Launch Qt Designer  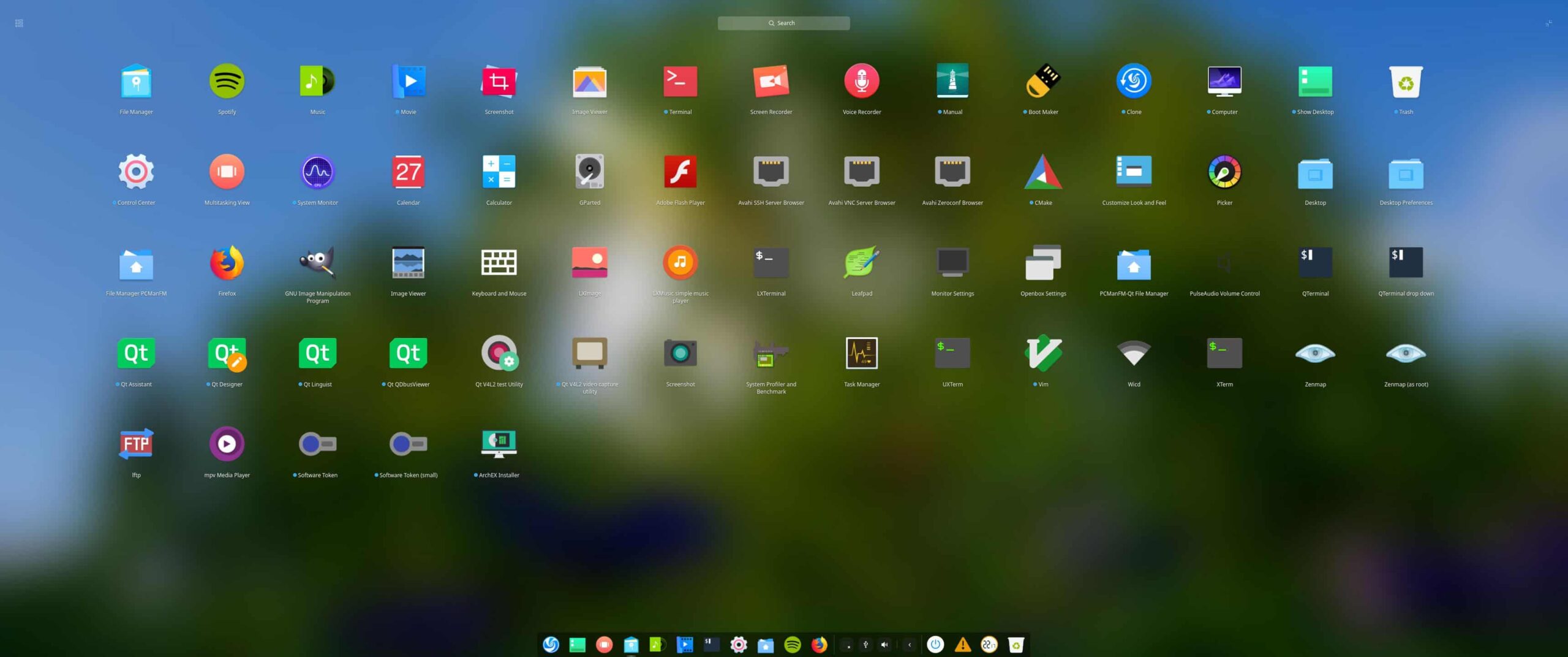click(x=227, y=354)
